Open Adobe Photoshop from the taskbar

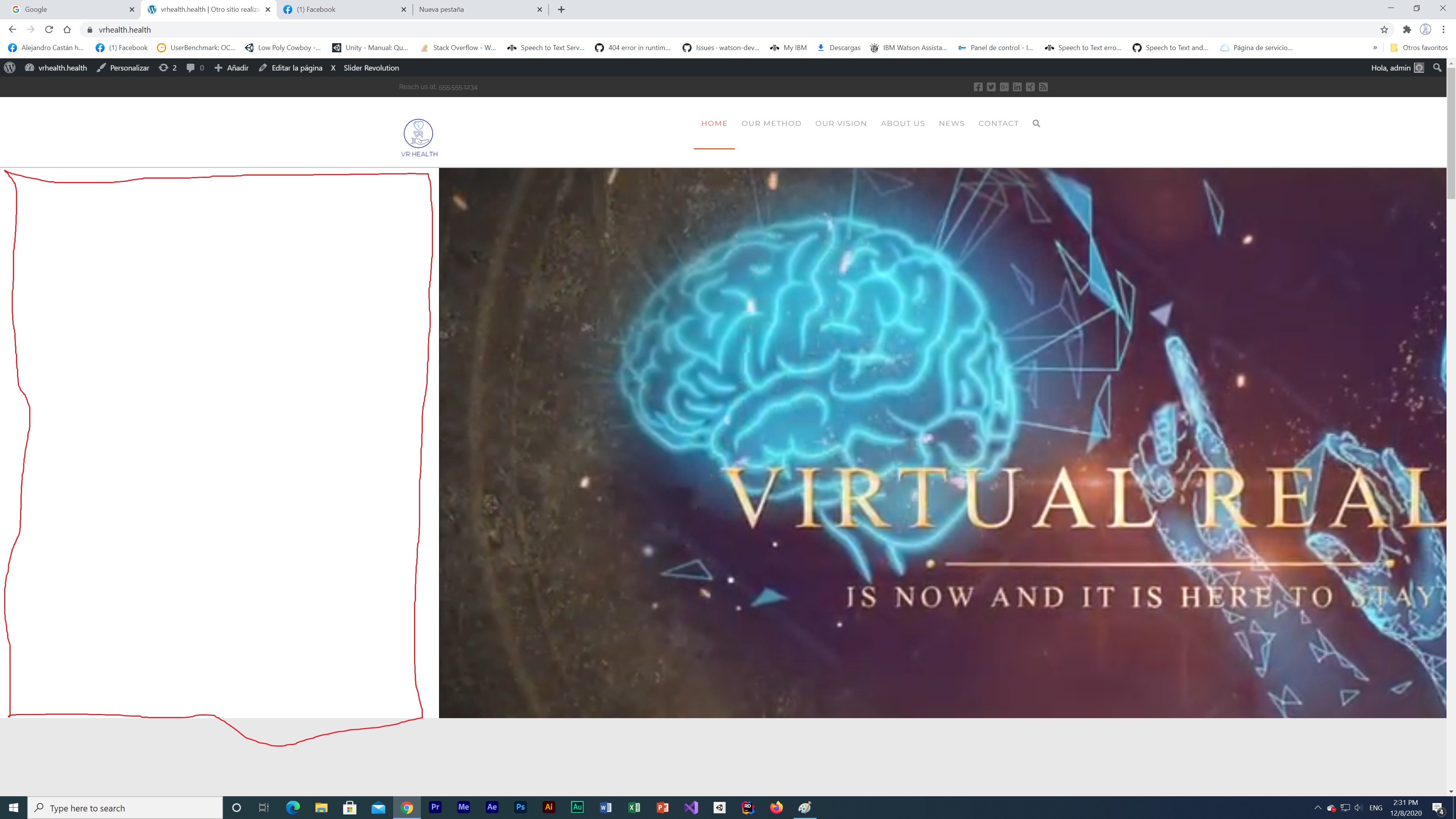click(521, 807)
